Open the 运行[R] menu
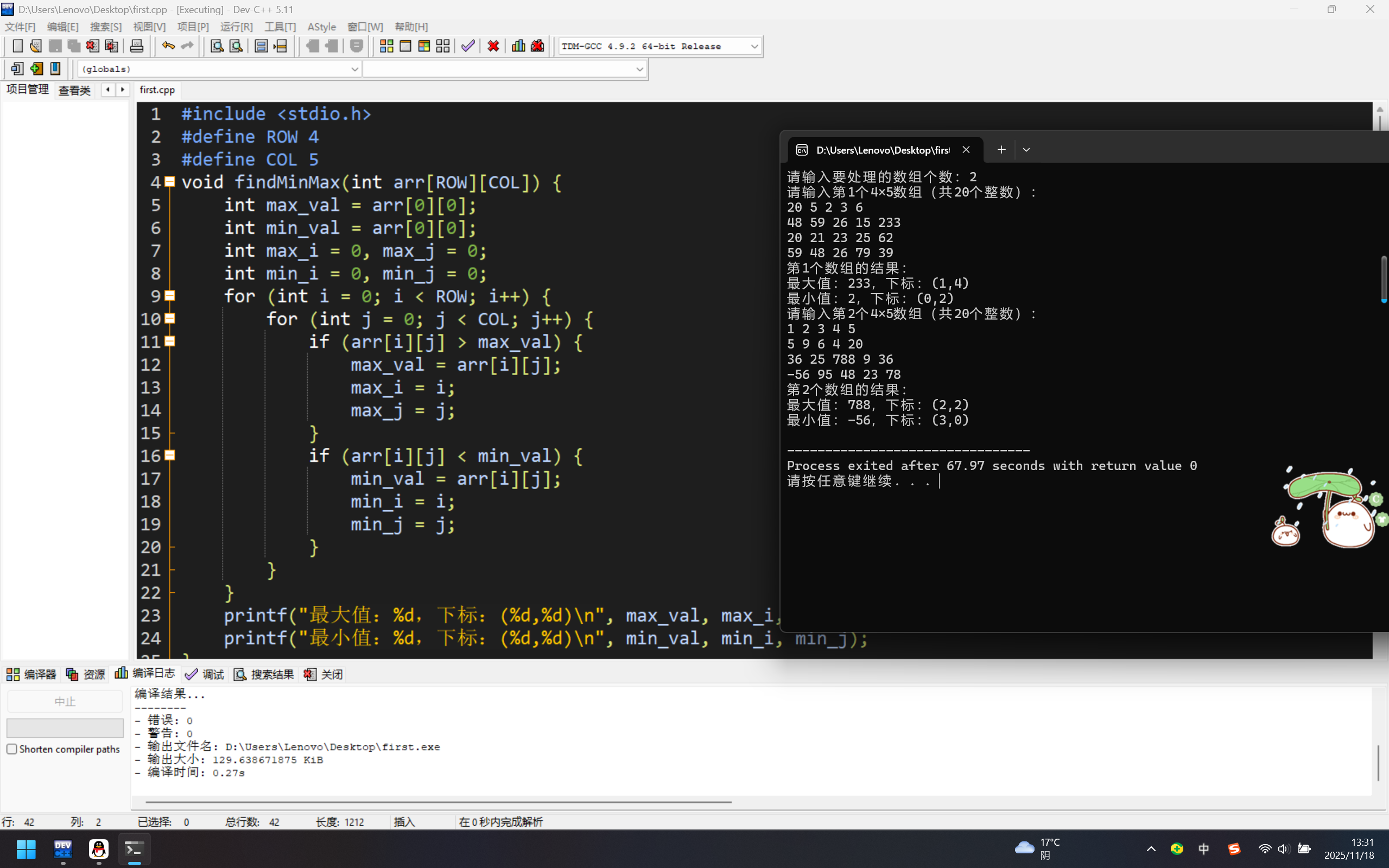Image resolution: width=1389 pixels, height=868 pixels. tap(236, 27)
